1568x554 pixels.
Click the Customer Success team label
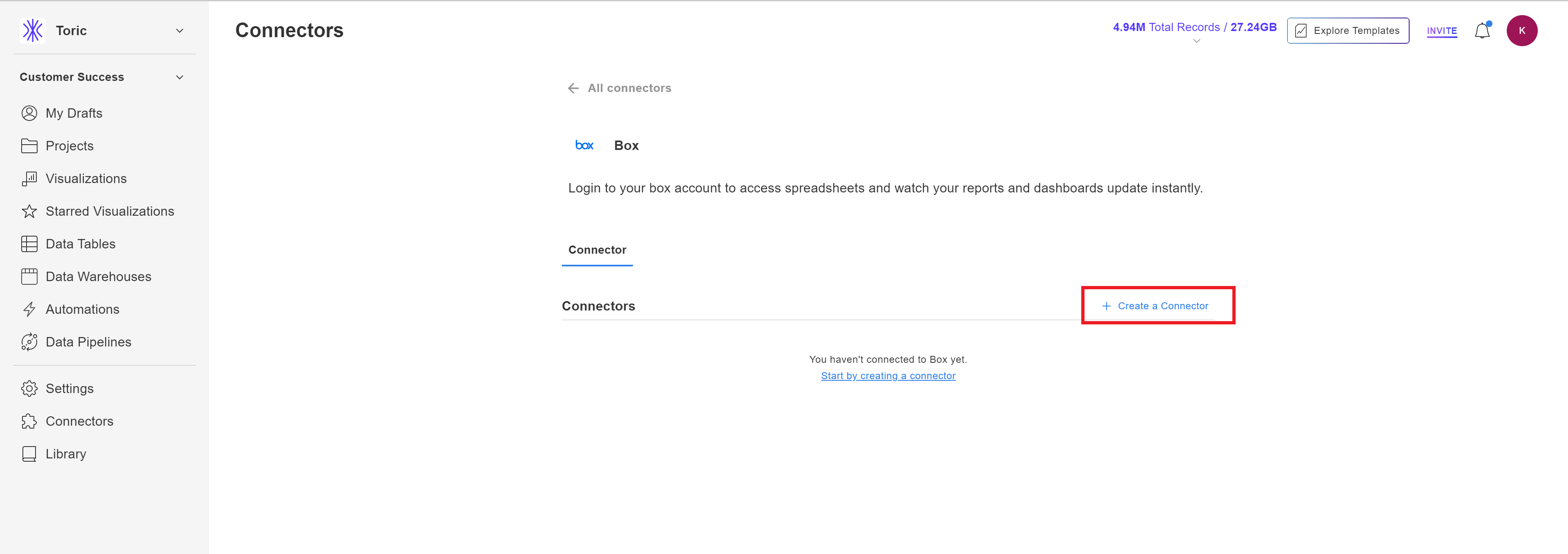click(x=72, y=77)
